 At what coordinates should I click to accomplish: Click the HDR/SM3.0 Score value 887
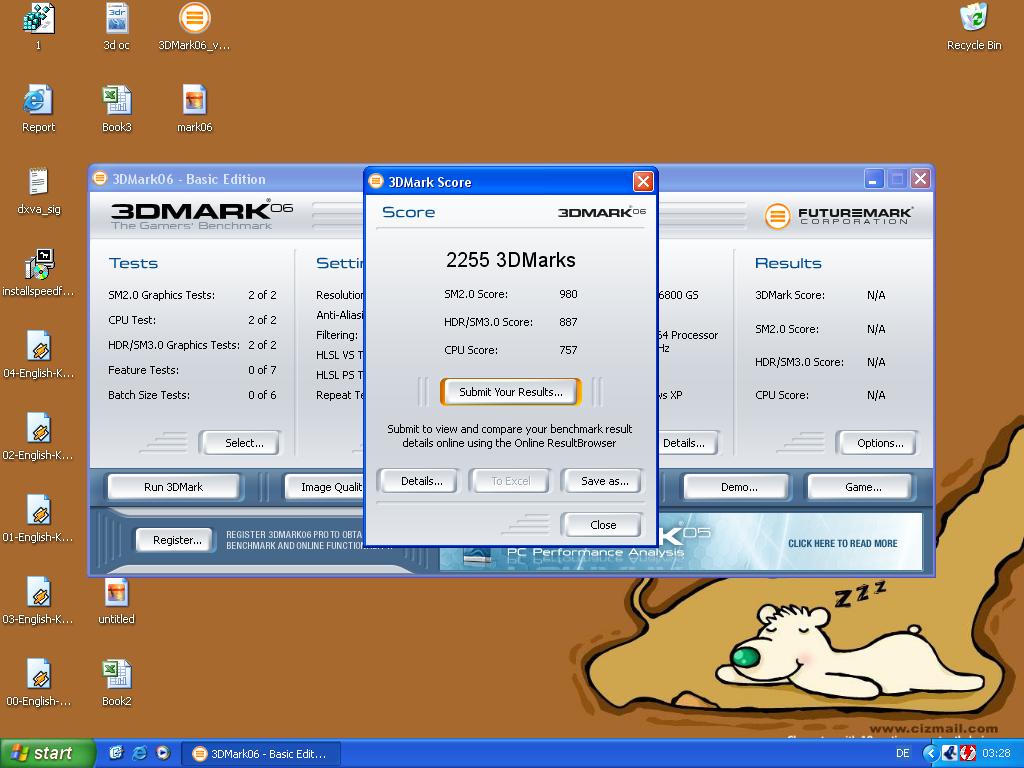click(x=568, y=322)
